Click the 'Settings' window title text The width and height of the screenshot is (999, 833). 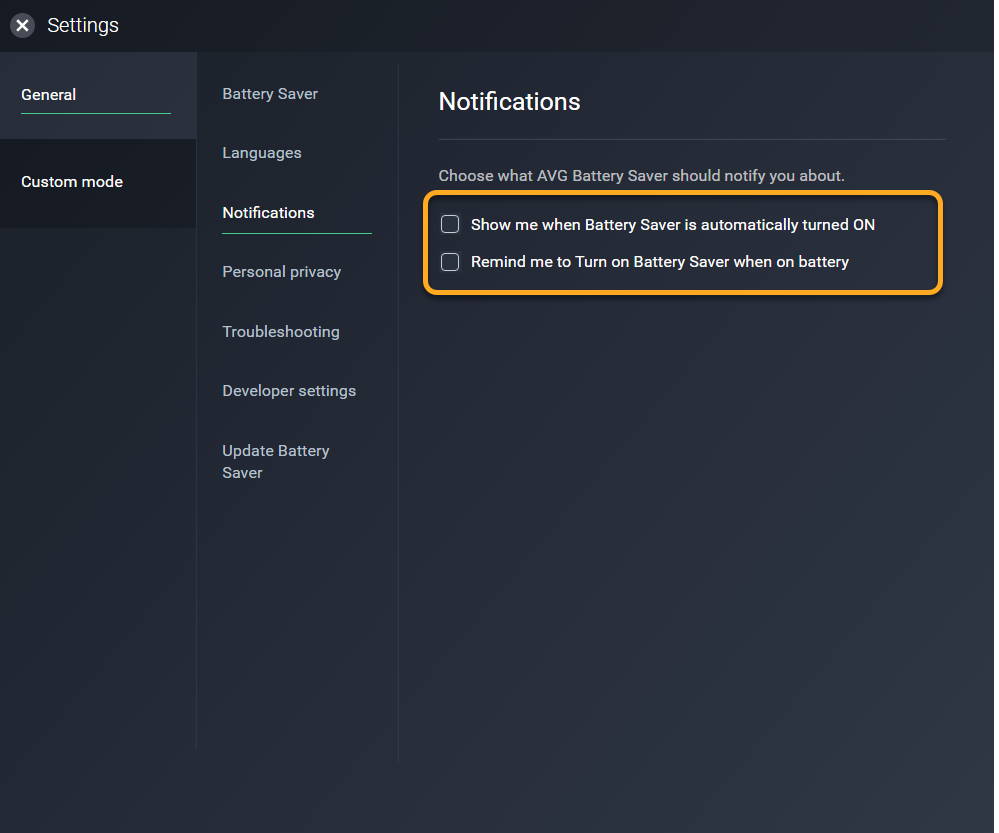[83, 26]
